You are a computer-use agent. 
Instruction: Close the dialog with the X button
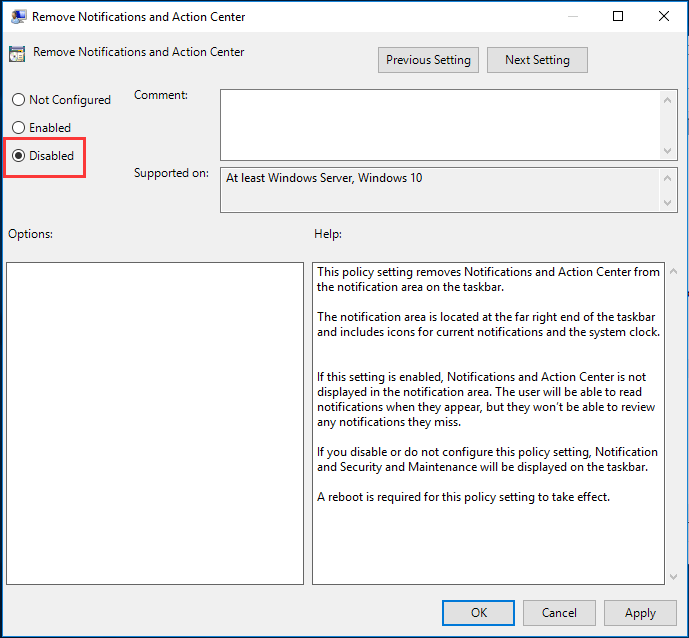coord(664,16)
